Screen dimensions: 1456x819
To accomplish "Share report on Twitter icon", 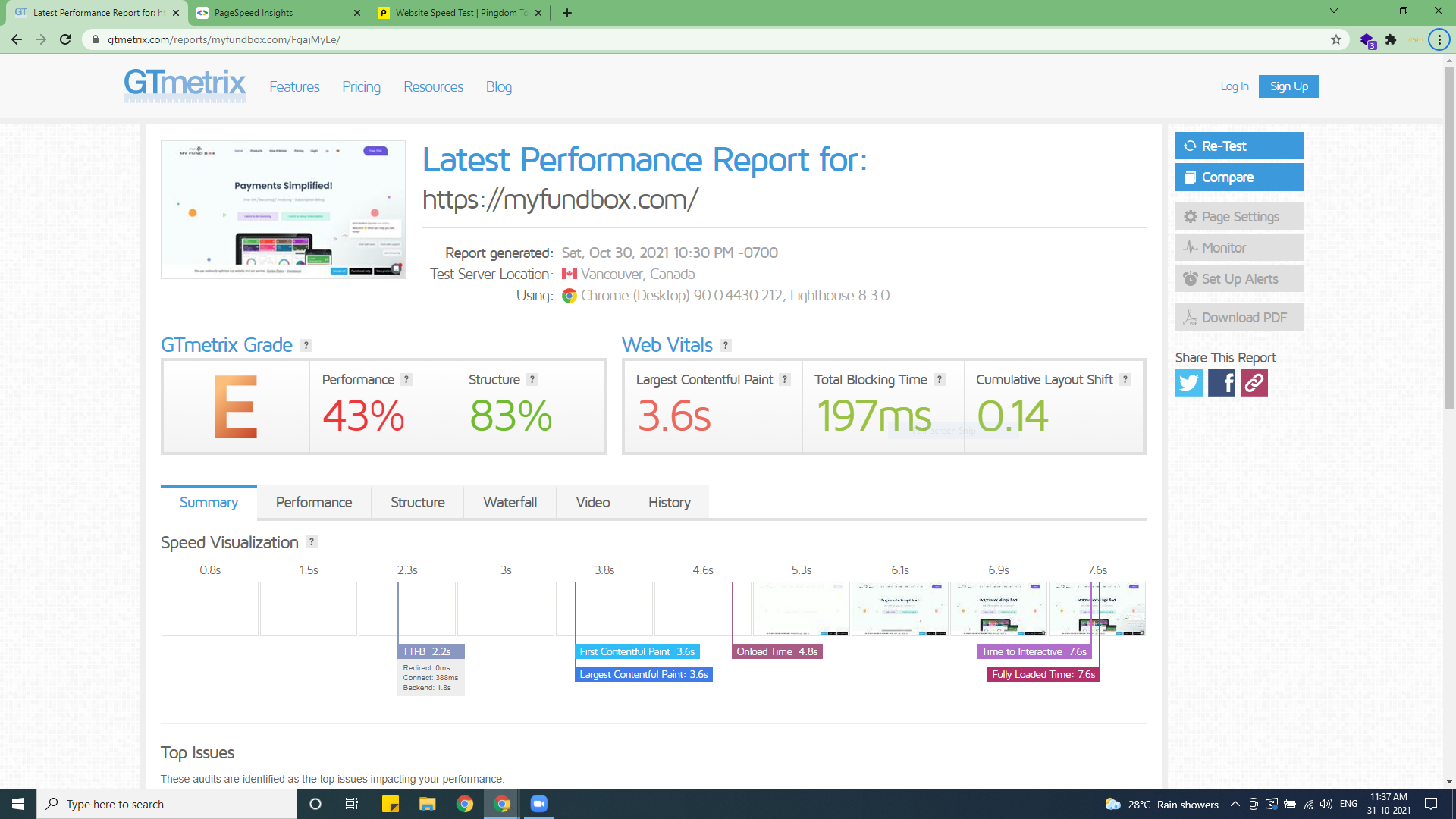I will click(x=1188, y=383).
